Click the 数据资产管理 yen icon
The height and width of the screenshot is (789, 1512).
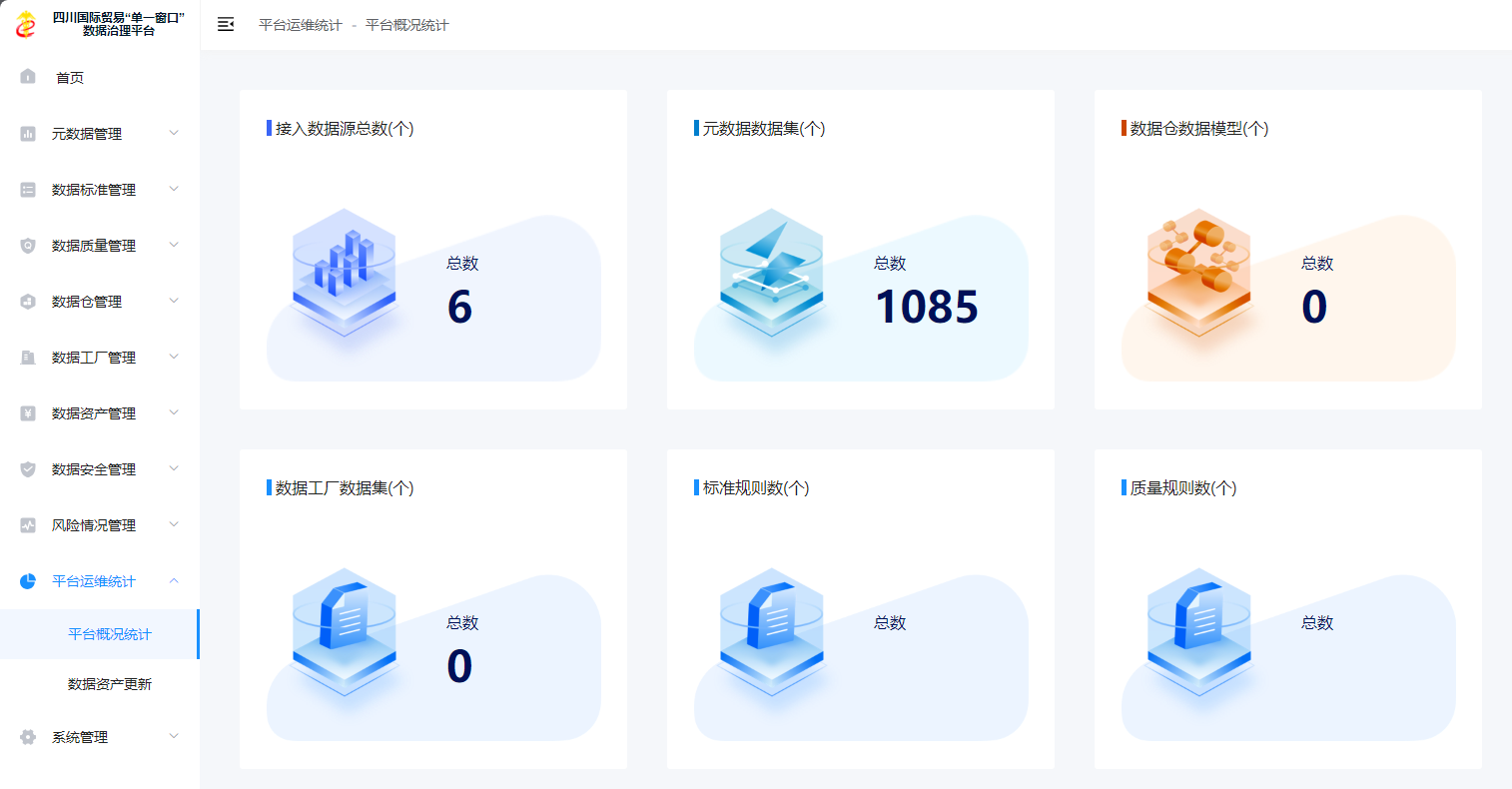click(x=28, y=413)
